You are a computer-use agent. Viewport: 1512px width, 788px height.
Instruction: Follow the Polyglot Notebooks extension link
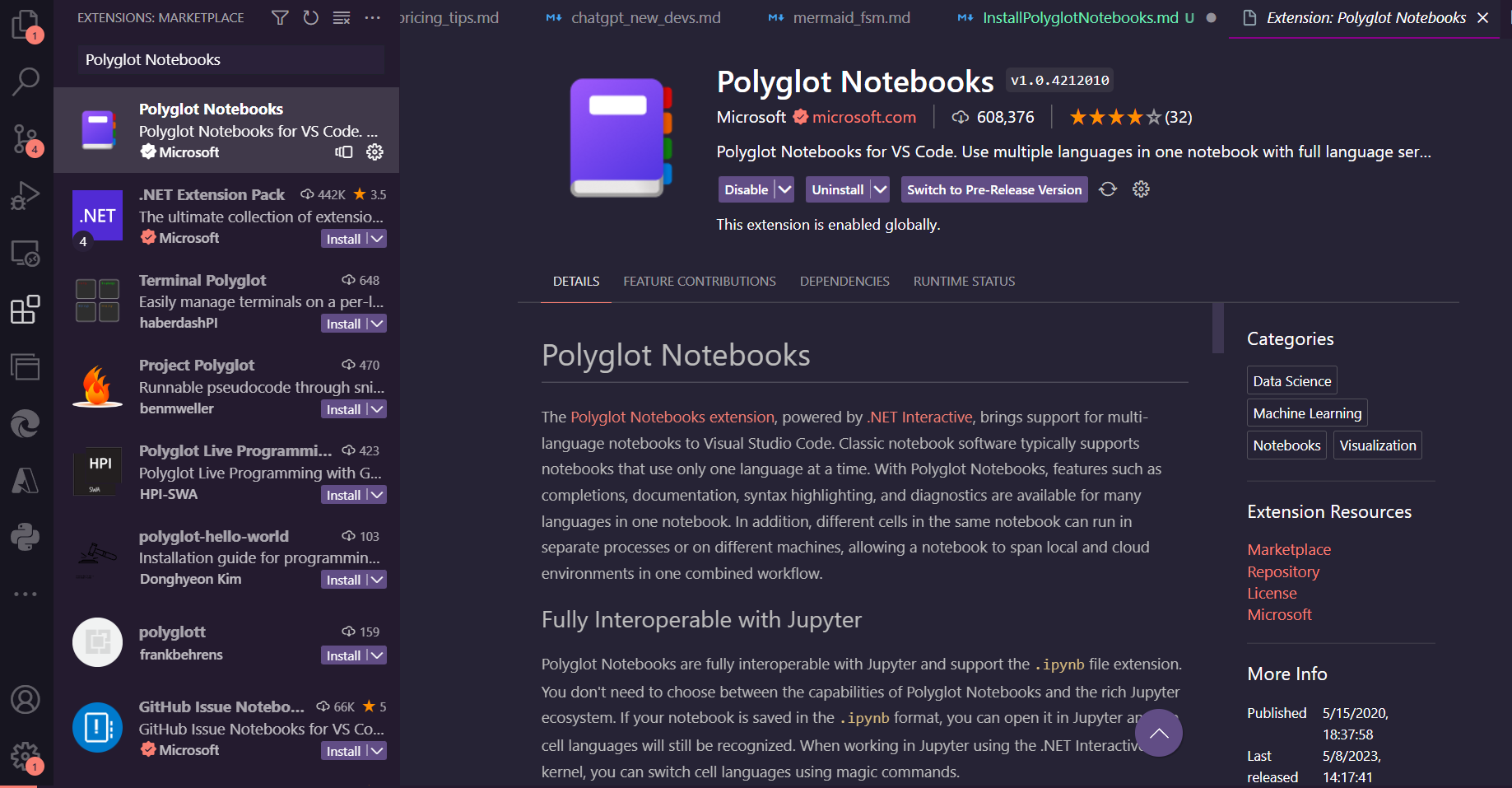(672, 417)
